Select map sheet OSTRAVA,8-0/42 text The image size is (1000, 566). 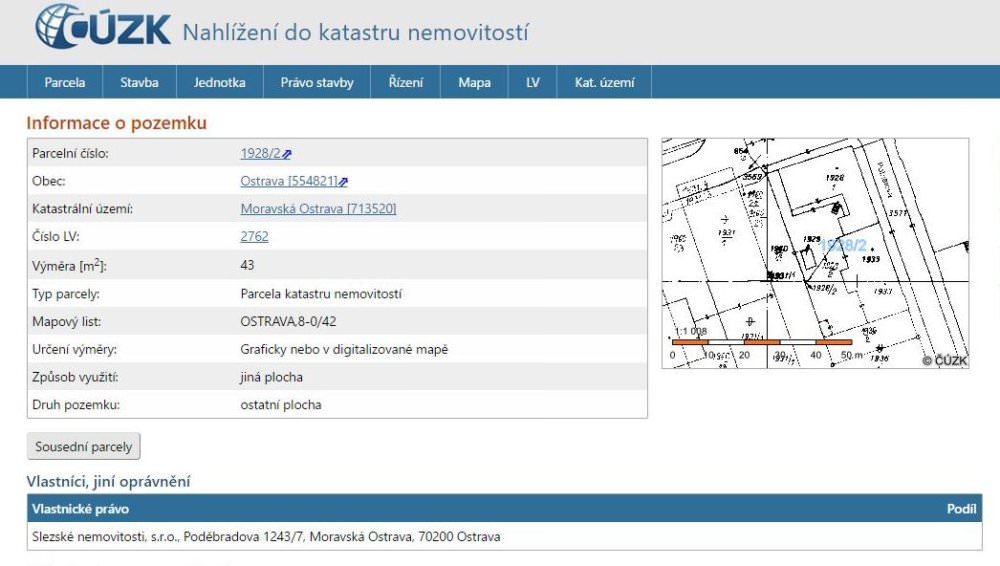click(288, 322)
